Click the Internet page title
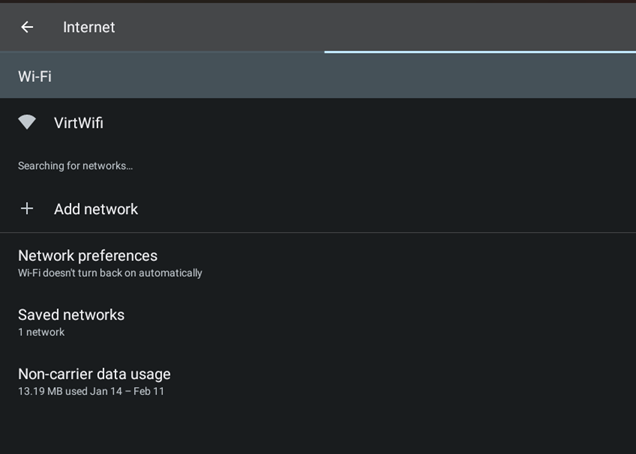This screenshot has width=636, height=454. pyautogui.click(x=89, y=27)
